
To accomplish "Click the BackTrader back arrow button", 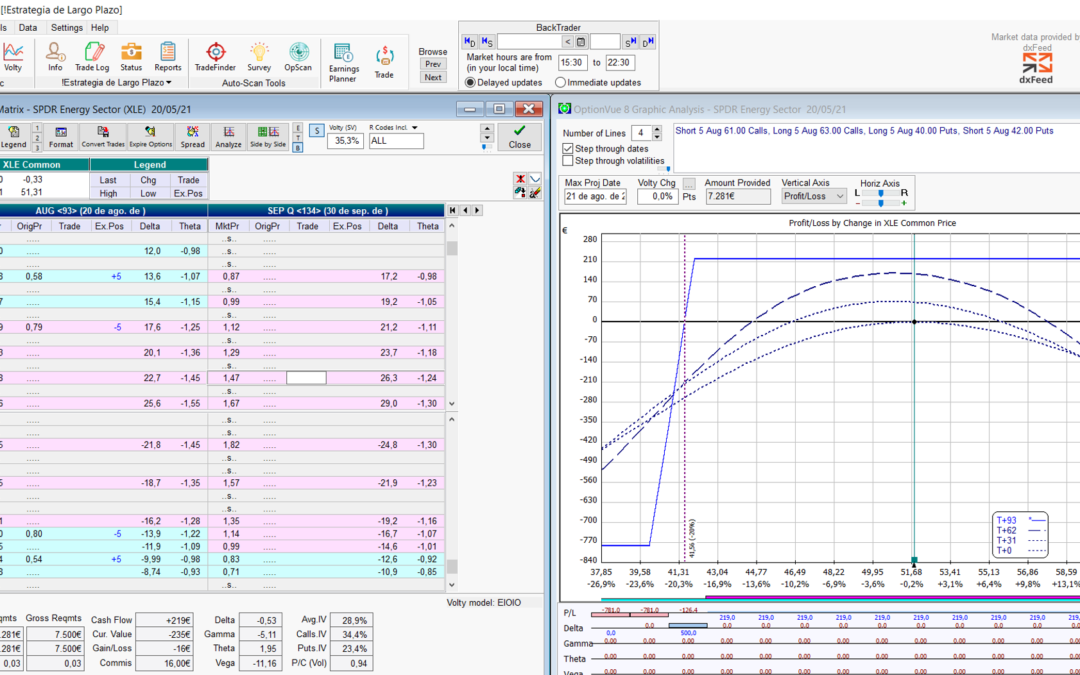I will (x=568, y=42).
